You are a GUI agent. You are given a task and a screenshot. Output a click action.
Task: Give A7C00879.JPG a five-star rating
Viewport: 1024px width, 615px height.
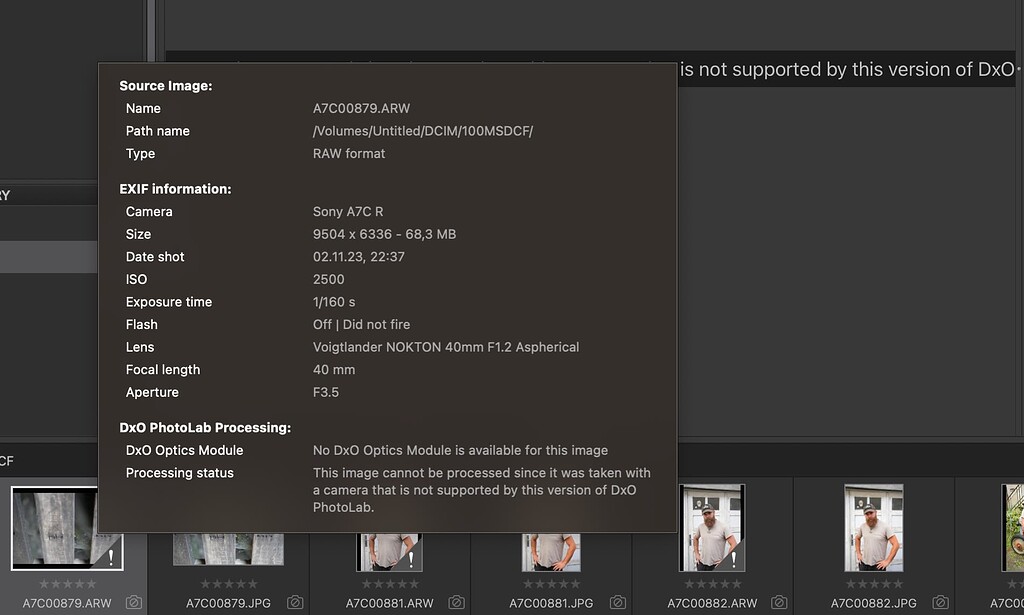coord(252,584)
